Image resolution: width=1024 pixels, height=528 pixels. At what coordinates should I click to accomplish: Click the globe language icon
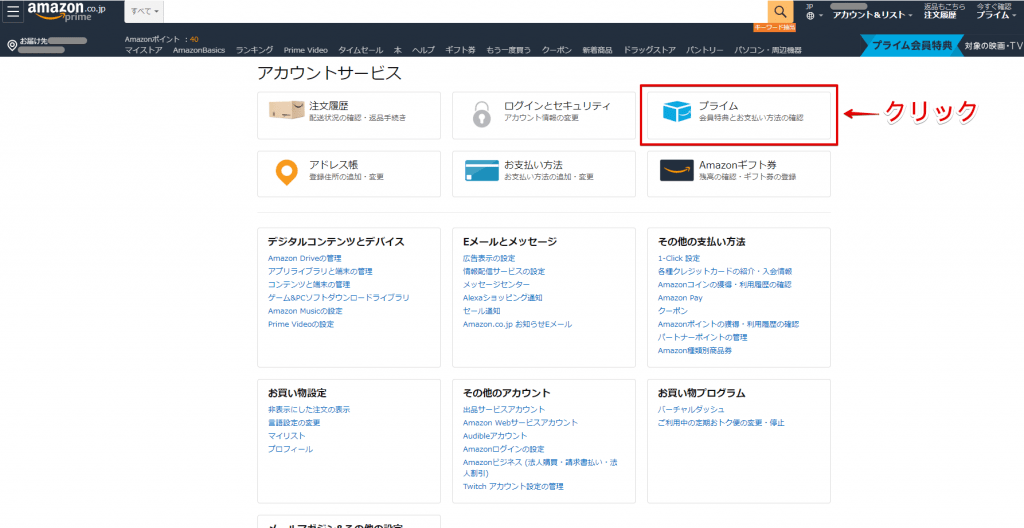tap(810, 16)
